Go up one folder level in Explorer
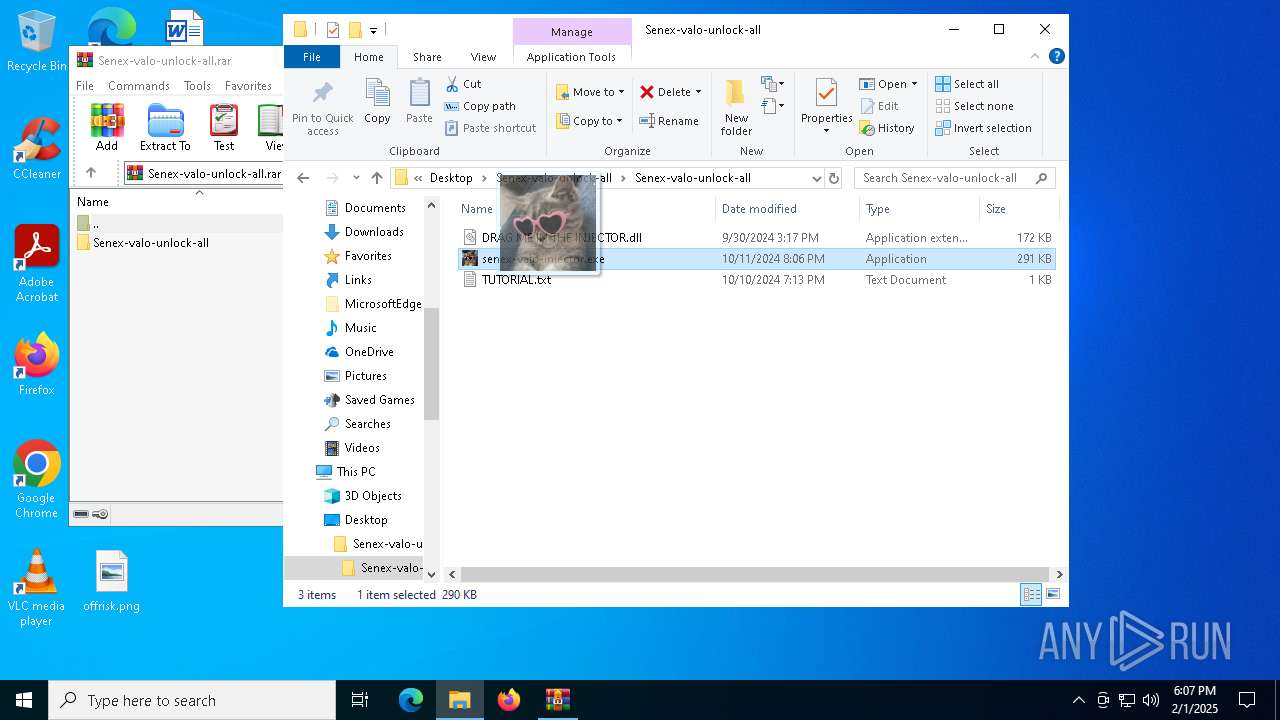The height and width of the screenshot is (720, 1280). pyautogui.click(x=377, y=178)
